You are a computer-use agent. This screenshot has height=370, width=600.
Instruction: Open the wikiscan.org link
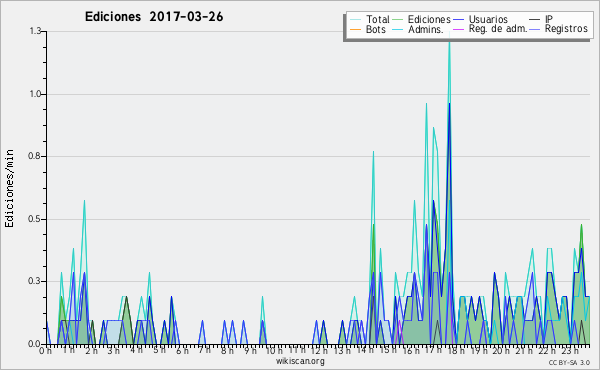pos(300,361)
